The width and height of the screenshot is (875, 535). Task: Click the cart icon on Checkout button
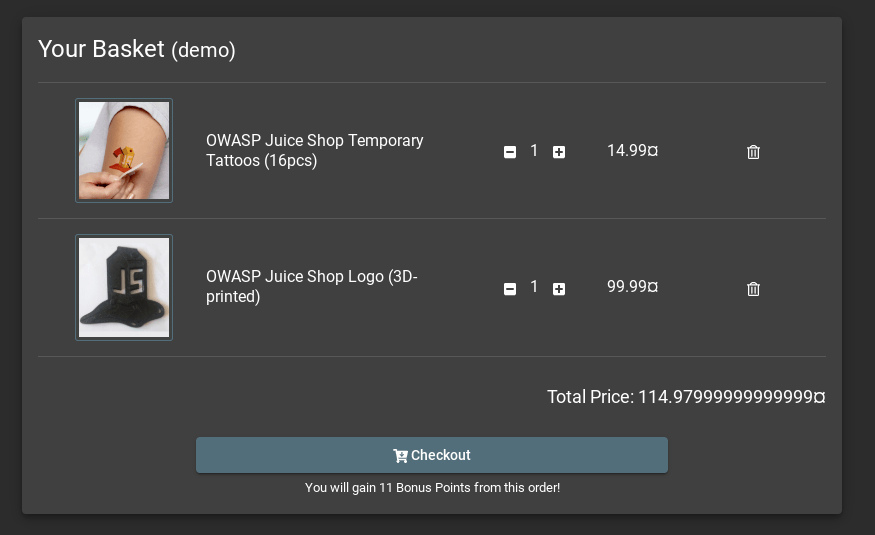[400, 456]
